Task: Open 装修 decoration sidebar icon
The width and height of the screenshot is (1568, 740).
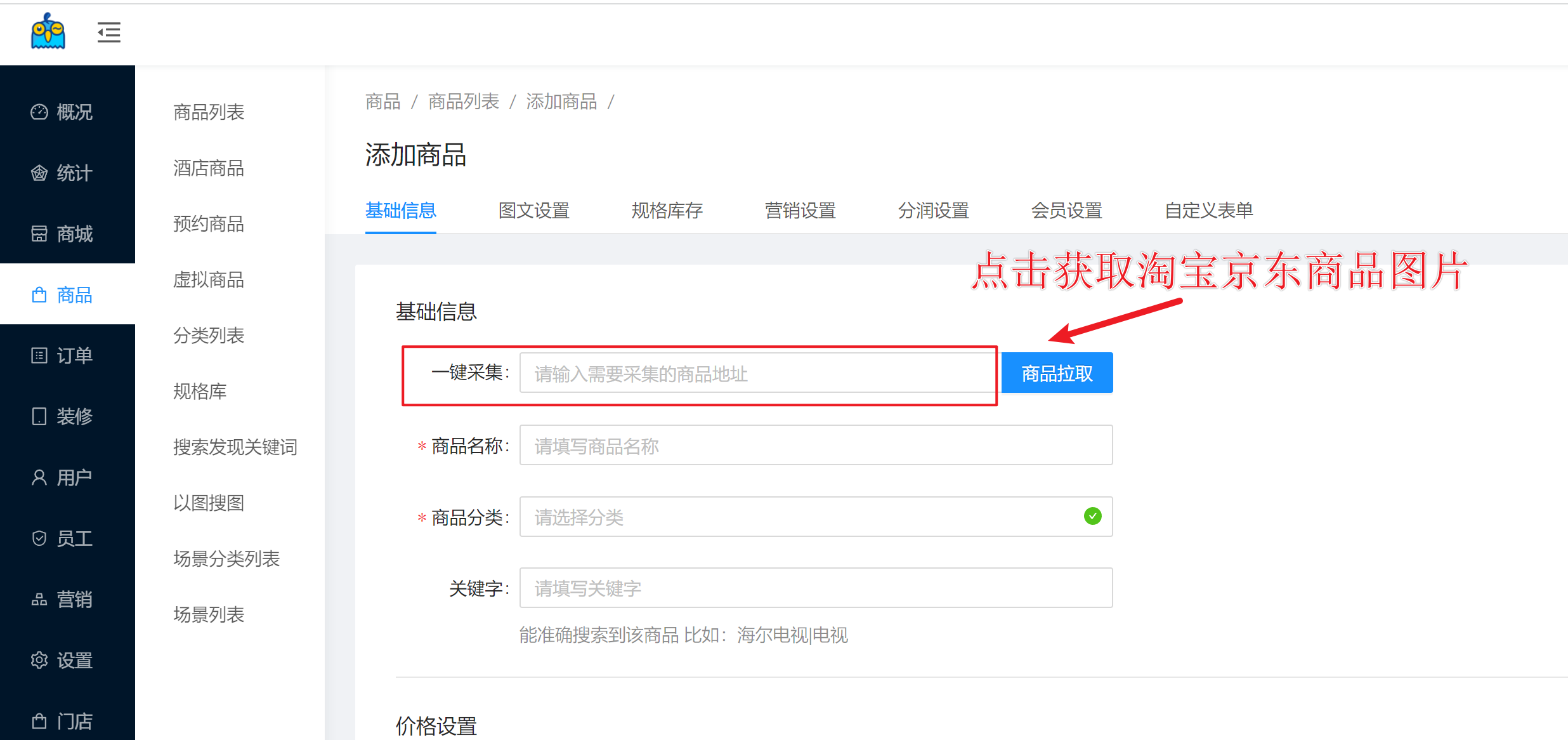Action: point(39,416)
